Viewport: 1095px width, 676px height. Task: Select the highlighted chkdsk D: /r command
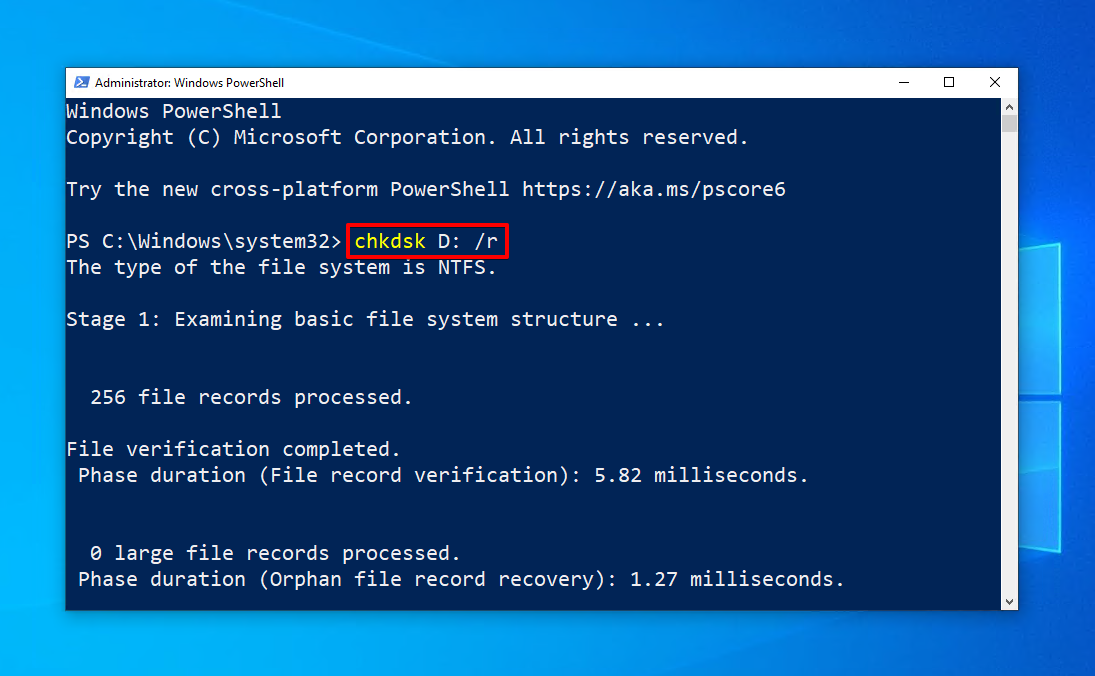[x=426, y=240]
